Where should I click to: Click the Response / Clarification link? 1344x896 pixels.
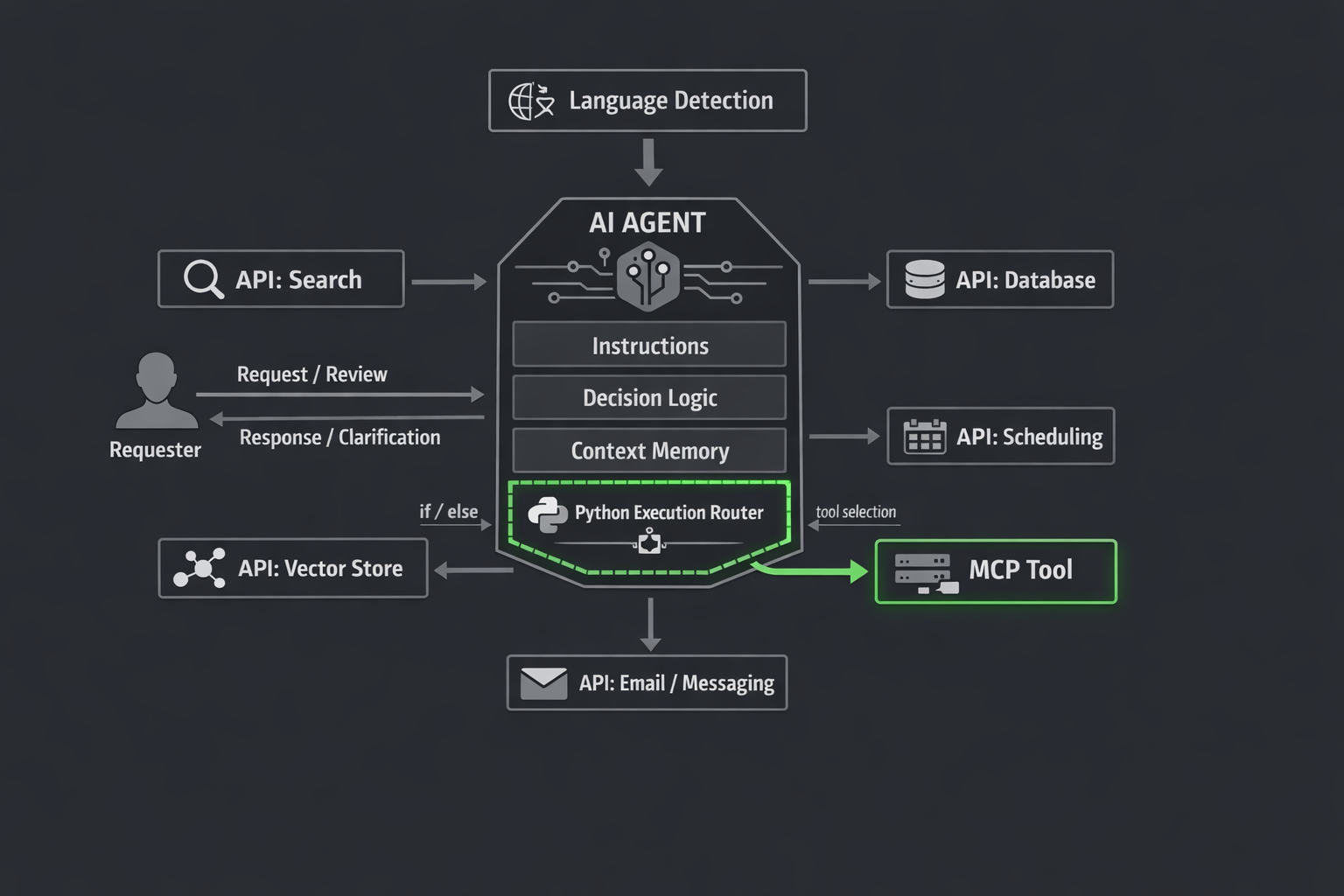(339, 437)
